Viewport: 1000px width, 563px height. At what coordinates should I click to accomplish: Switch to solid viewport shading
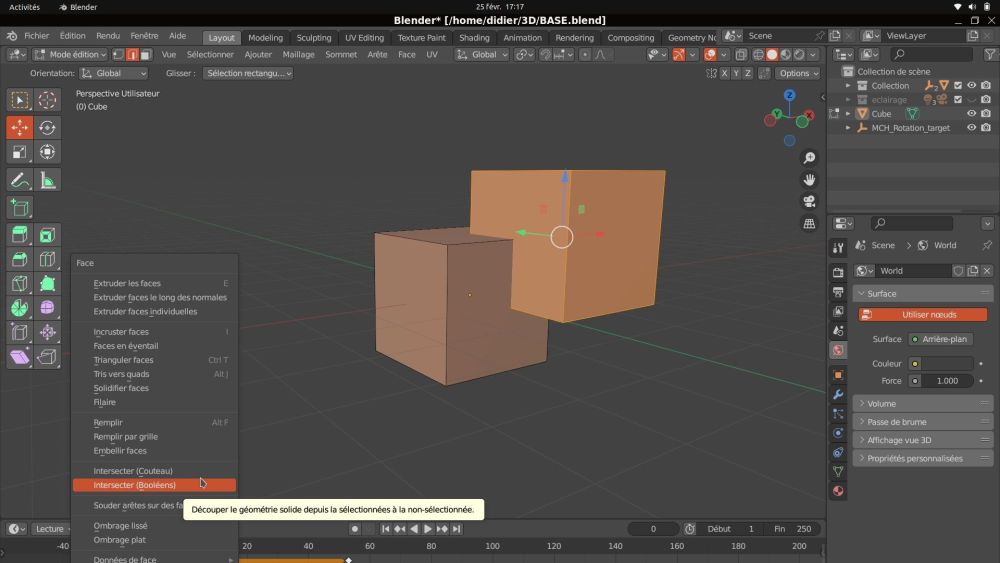[772, 55]
